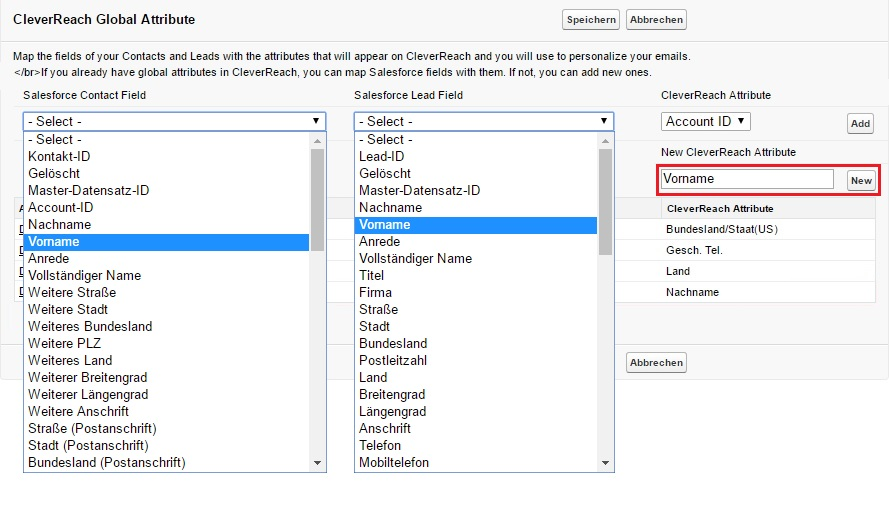The height and width of the screenshot is (517, 889).
Task: Click the Add button
Action: click(x=860, y=124)
